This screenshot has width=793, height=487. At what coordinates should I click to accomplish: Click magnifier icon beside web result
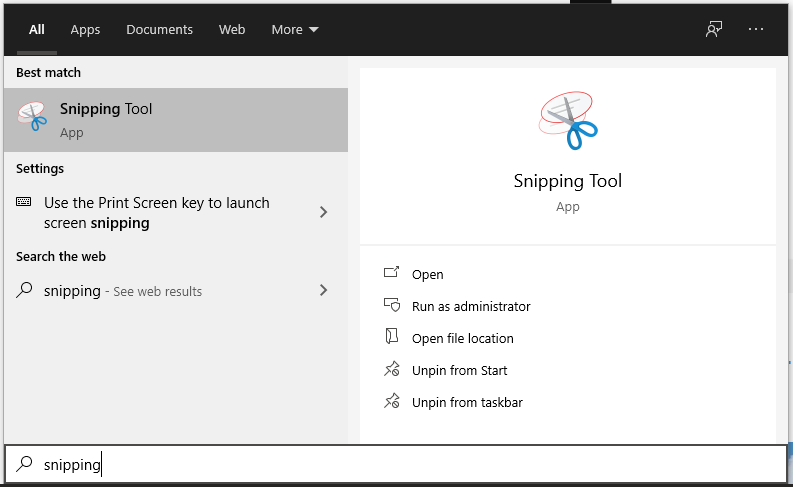(24, 290)
